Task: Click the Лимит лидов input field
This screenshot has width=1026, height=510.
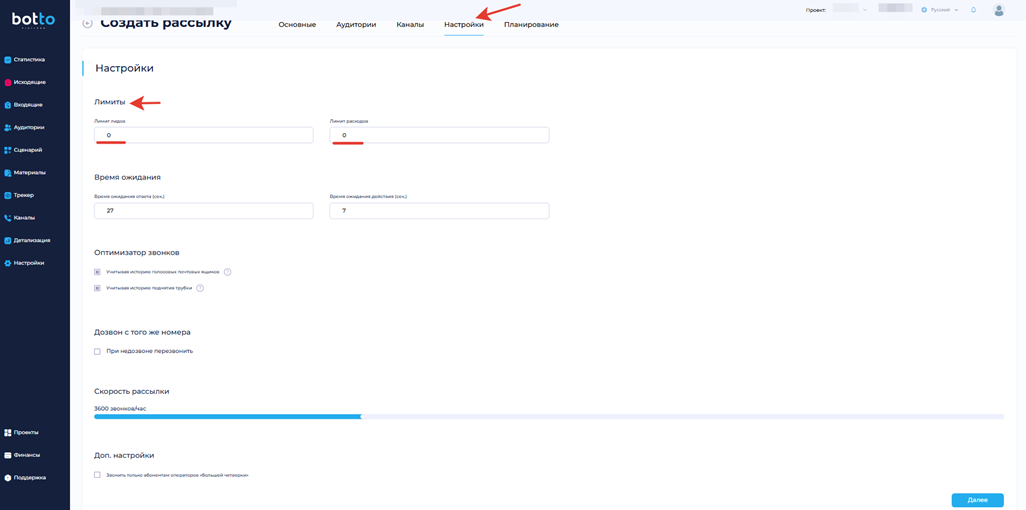Action: pos(203,135)
